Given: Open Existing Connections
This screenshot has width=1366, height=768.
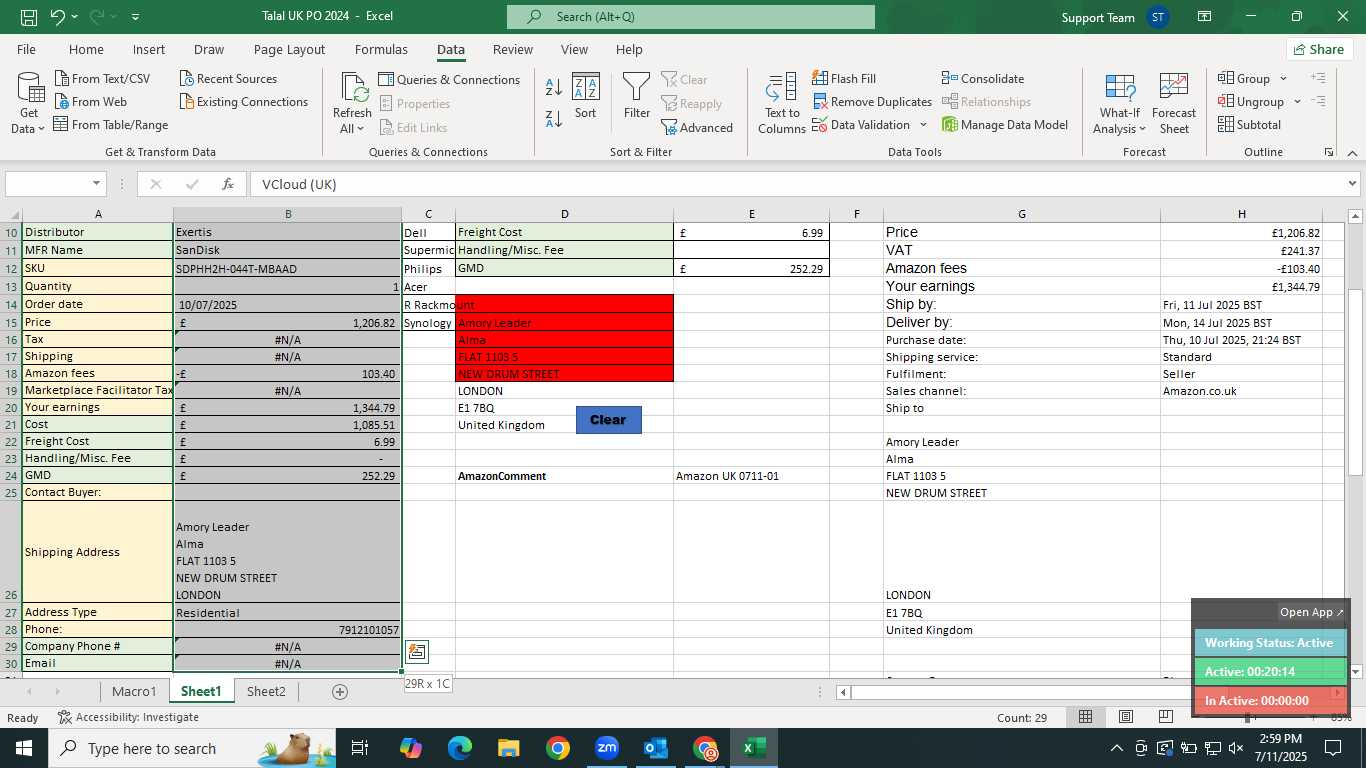Looking at the screenshot, I should tap(244, 102).
